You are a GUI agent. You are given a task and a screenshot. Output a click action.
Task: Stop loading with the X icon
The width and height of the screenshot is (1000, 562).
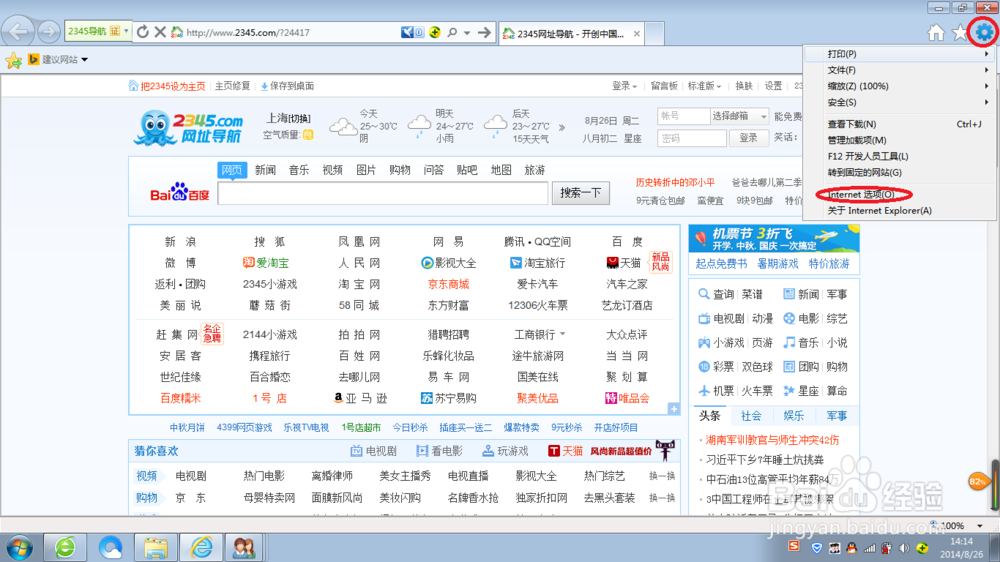tap(160, 32)
